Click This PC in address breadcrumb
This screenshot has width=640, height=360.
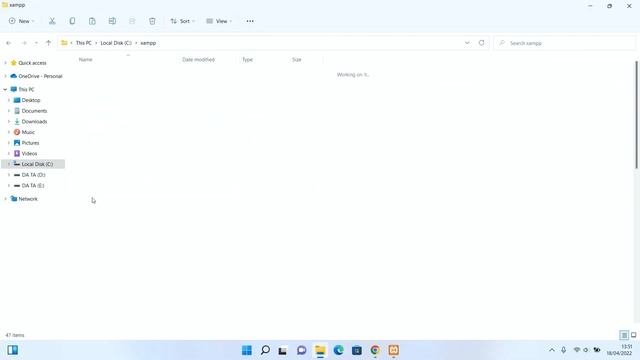click(84, 43)
